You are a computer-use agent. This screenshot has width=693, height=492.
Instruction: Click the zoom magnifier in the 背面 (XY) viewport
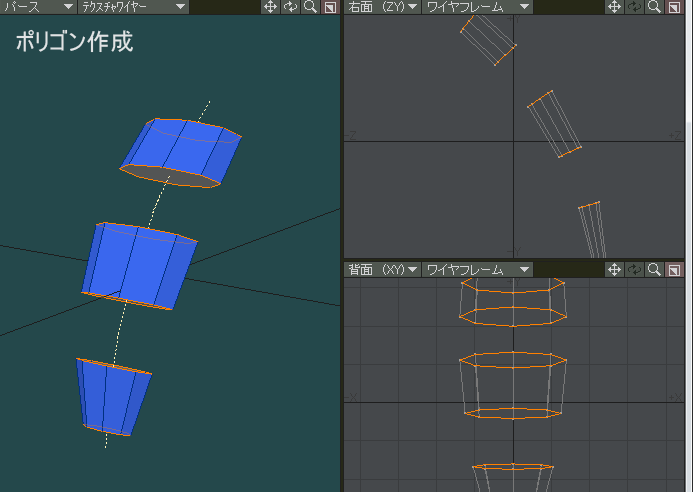[x=654, y=269]
